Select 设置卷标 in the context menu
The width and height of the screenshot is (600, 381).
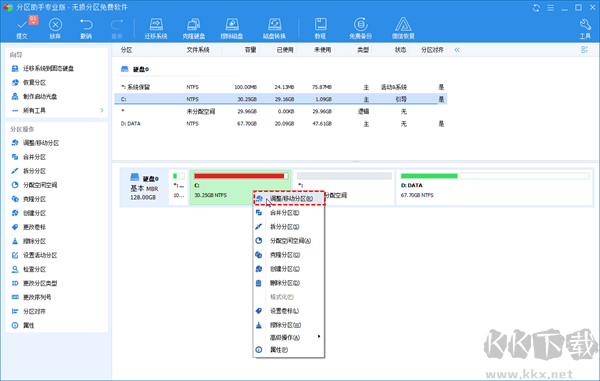289,311
